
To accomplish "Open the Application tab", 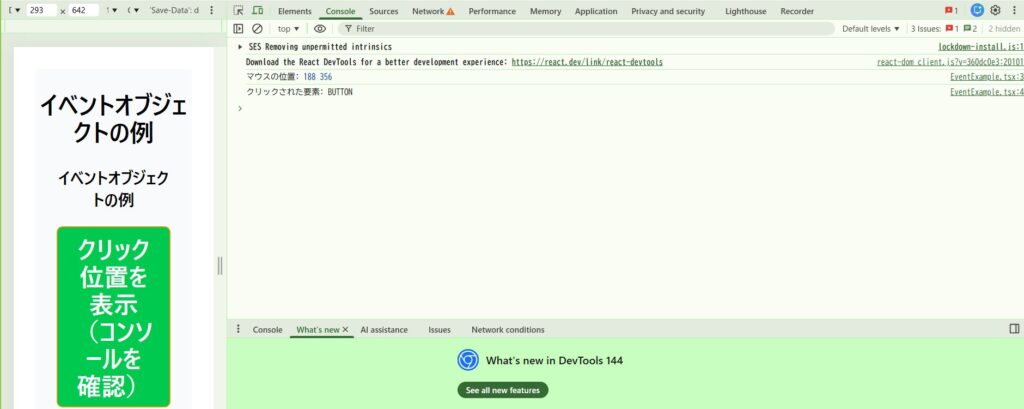I will (x=596, y=11).
